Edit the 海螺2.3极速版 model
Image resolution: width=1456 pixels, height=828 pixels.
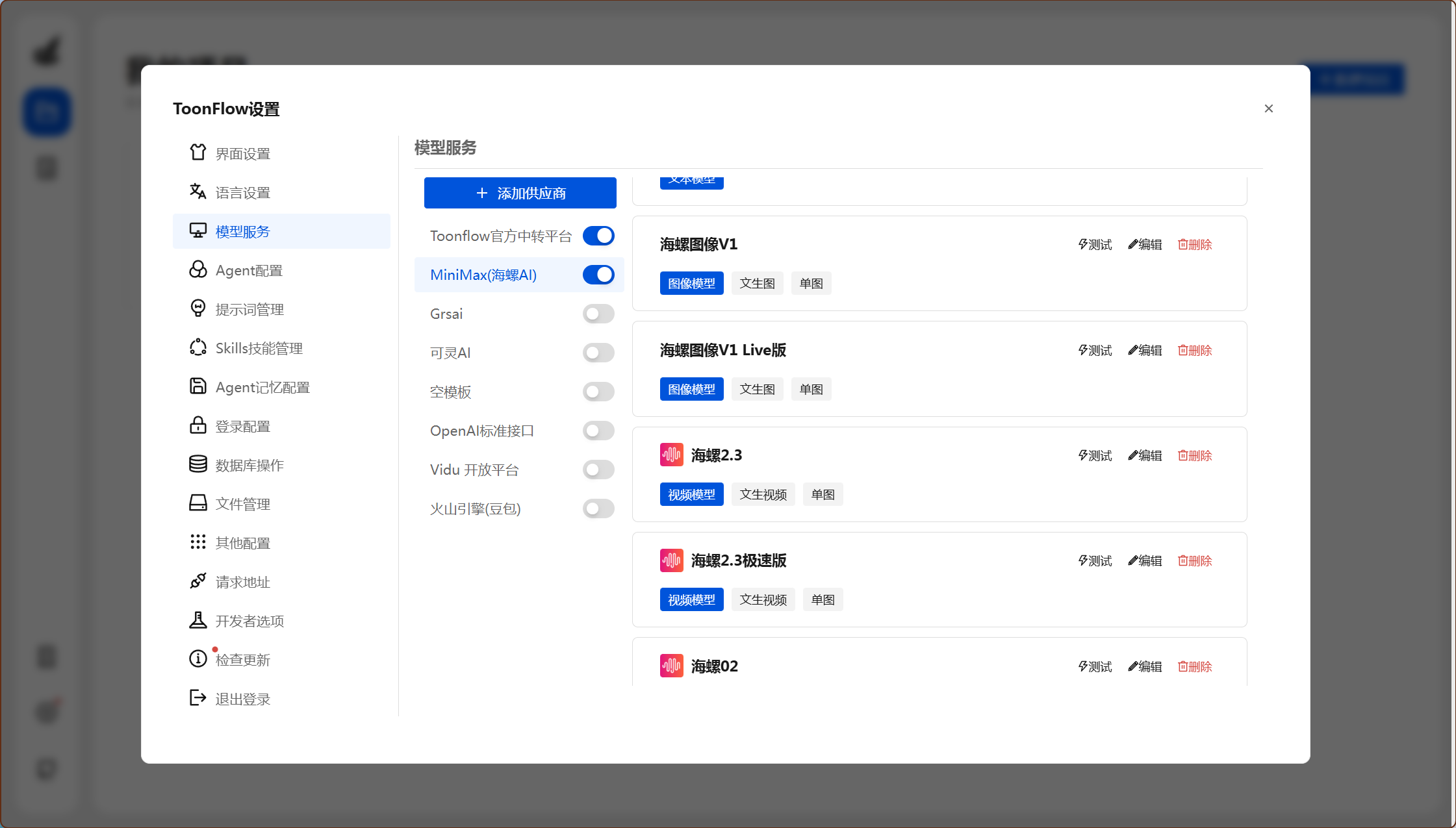1145,560
